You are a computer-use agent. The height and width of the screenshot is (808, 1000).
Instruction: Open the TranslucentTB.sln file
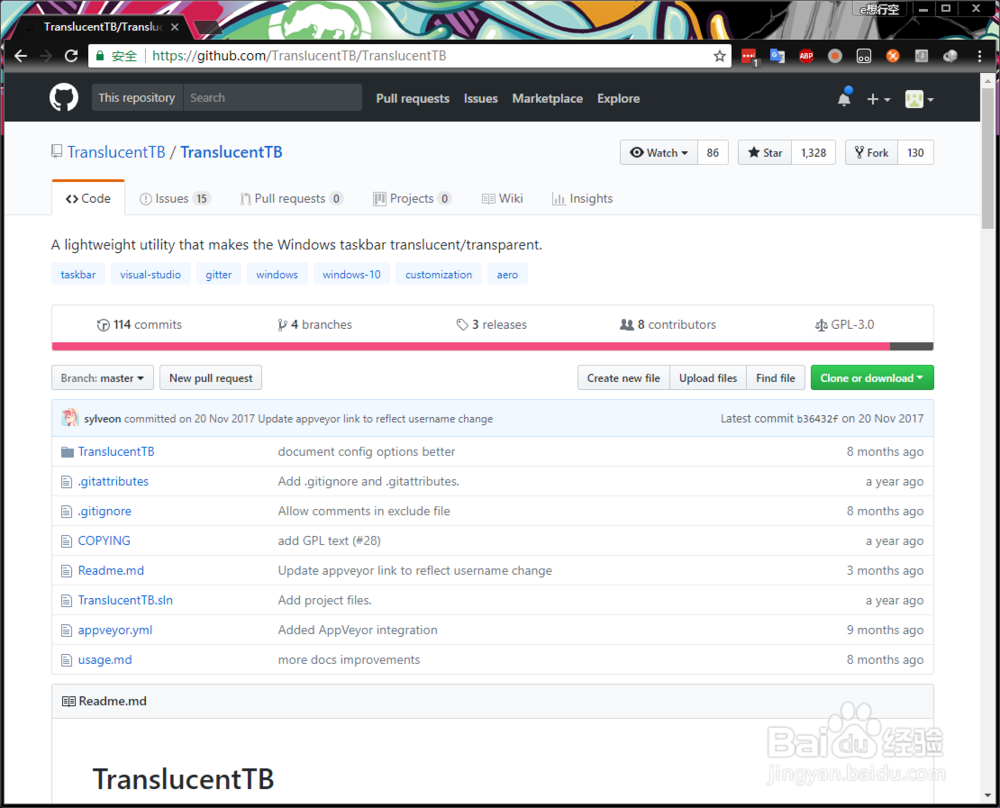[x=125, y=600]
